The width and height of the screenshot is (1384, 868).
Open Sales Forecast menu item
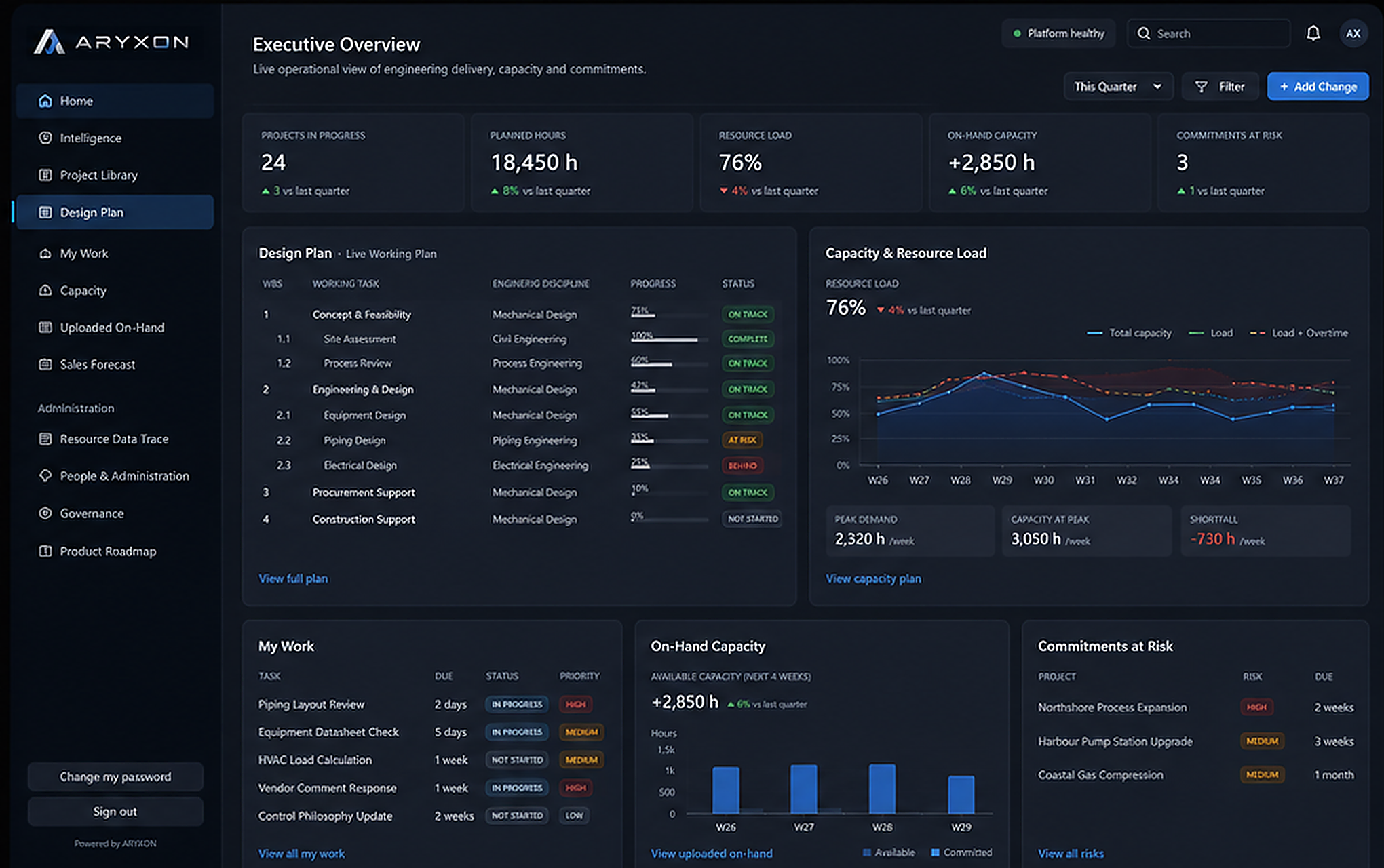[x=115, y=364]
